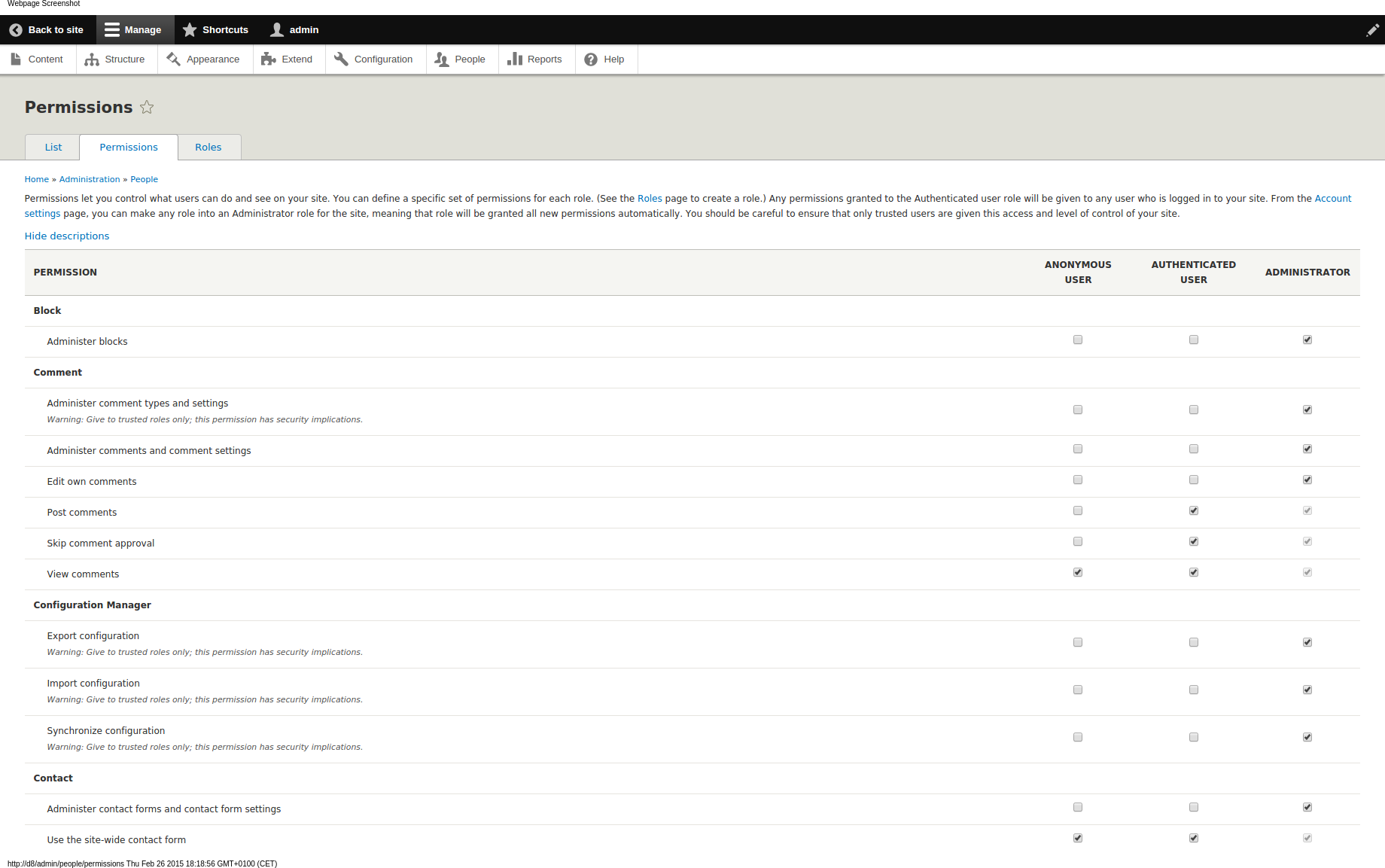Click the Back to site arrow icon
The image size is (1385, 868).
coord(16,30)
